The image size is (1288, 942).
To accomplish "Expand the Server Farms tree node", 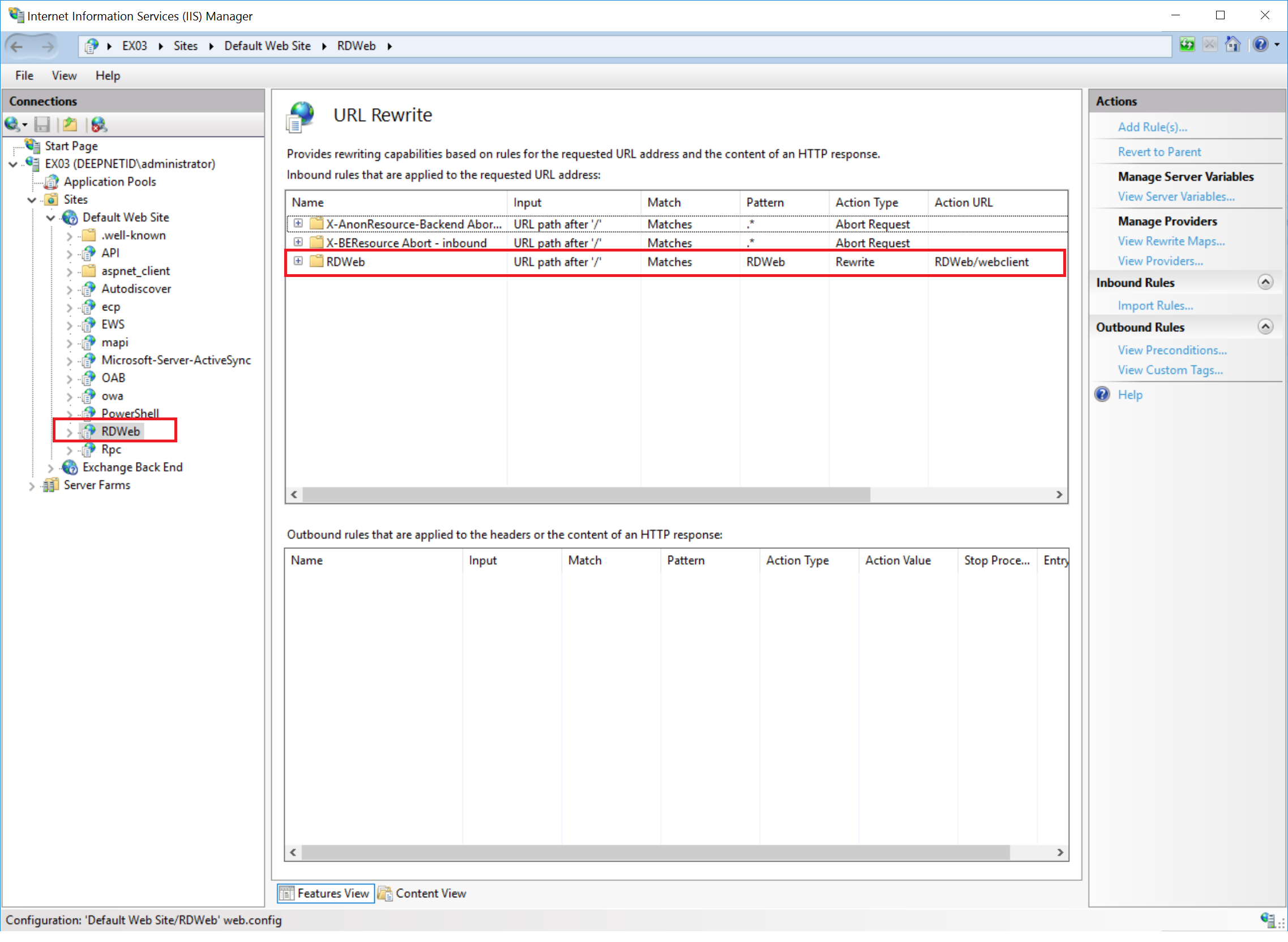I will (x=32, y=486).
